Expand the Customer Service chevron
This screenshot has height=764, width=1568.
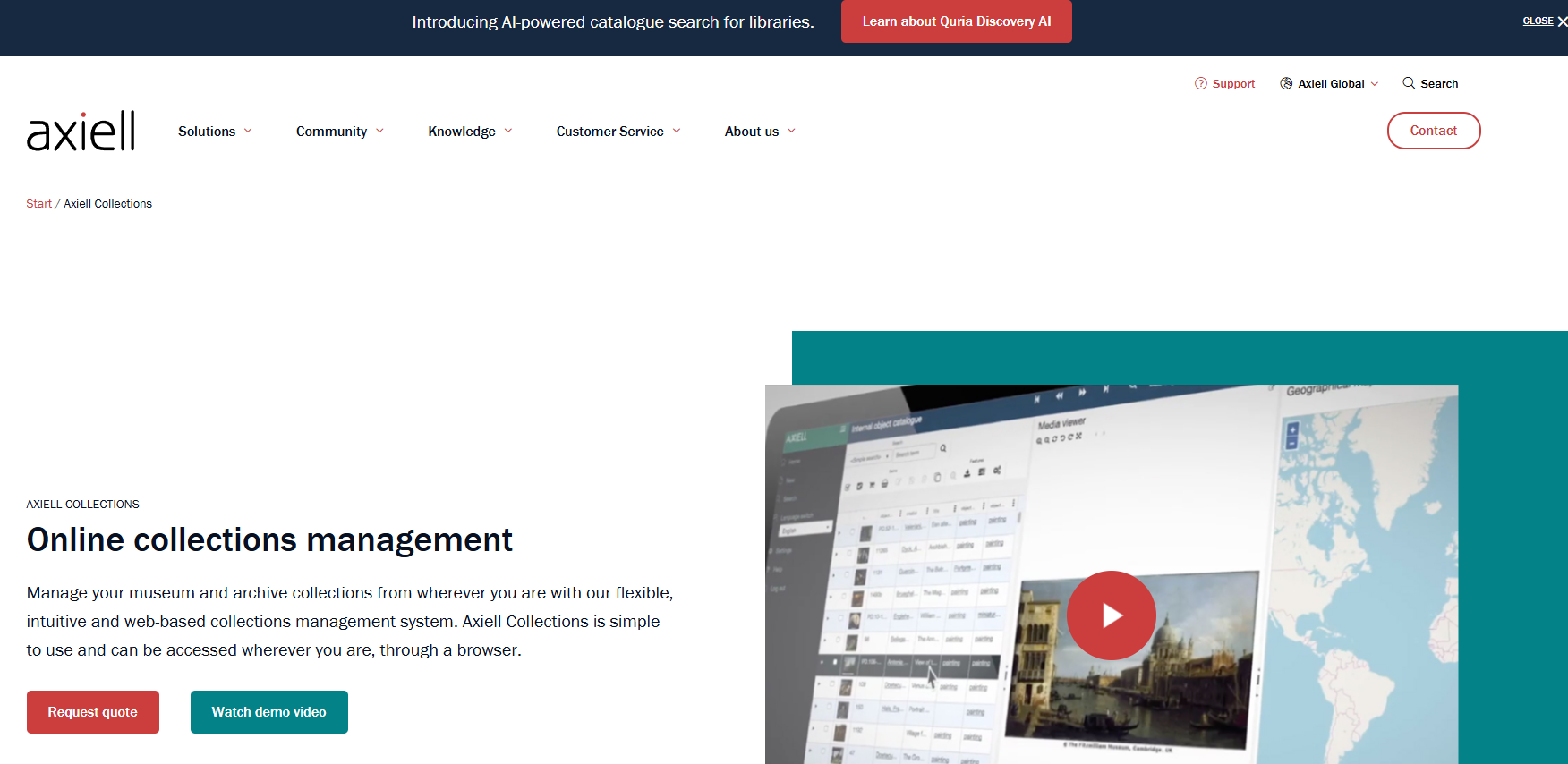coord(677,131)
